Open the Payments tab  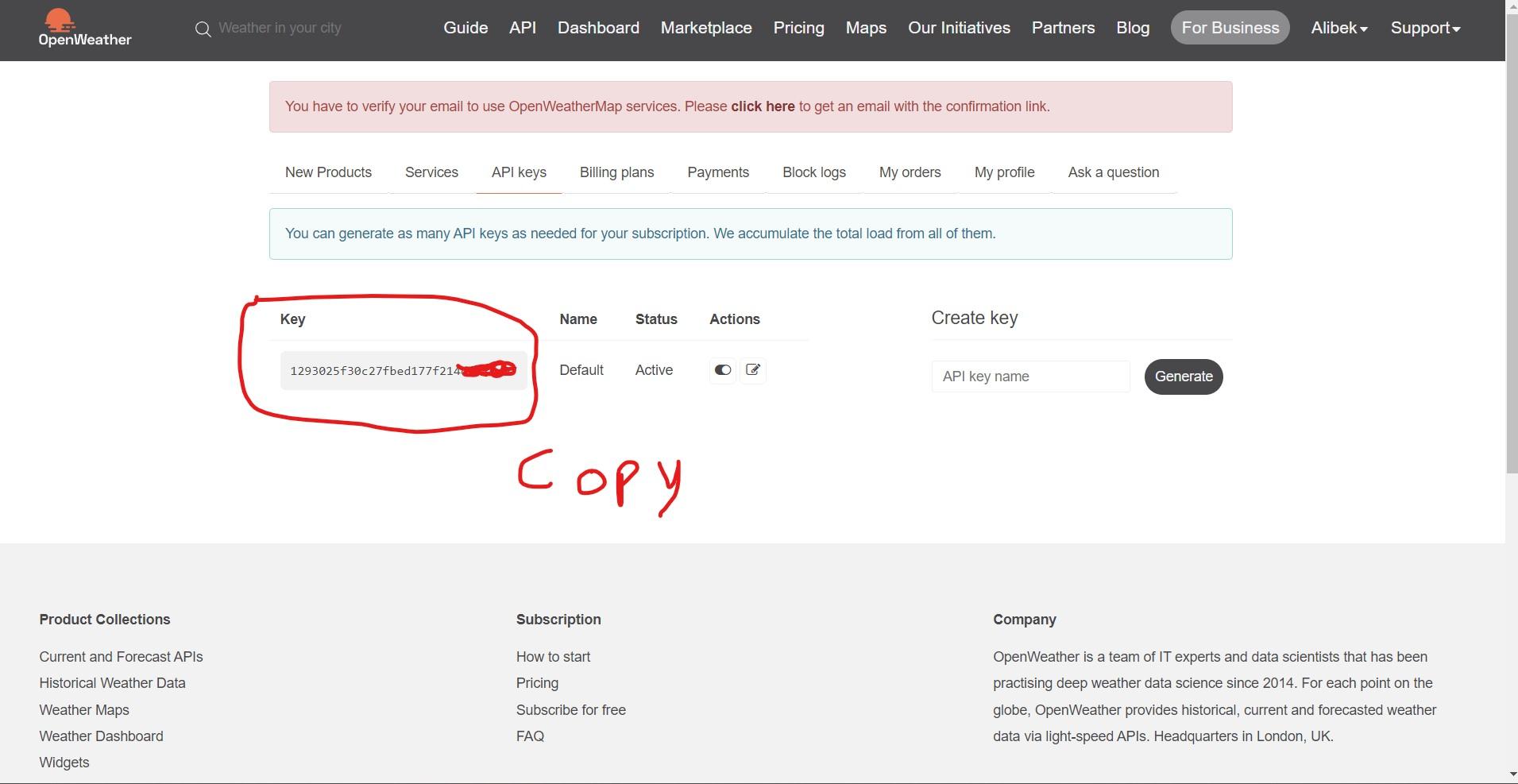[x=718, y=172]
